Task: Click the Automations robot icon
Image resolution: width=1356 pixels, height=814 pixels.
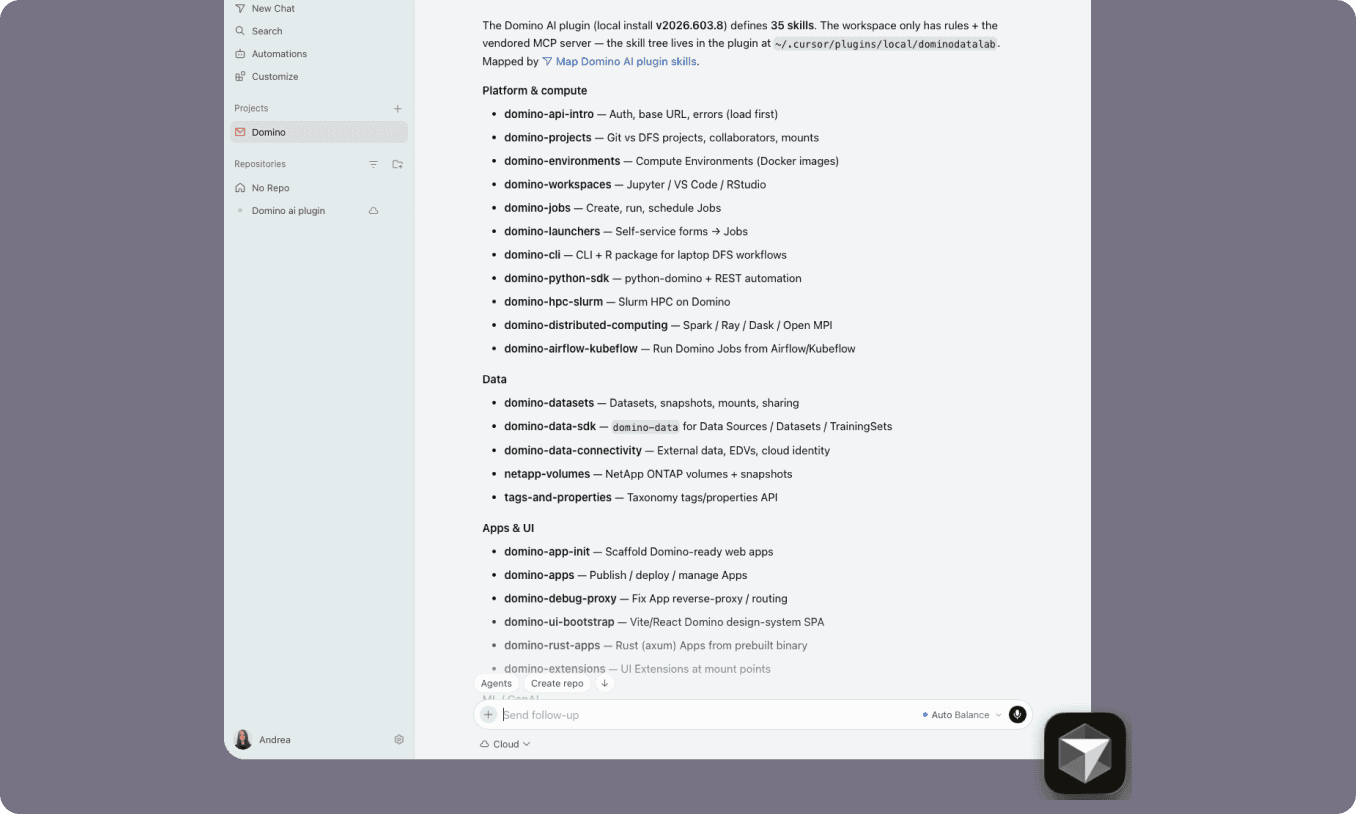Action: (x=240, y=54)
